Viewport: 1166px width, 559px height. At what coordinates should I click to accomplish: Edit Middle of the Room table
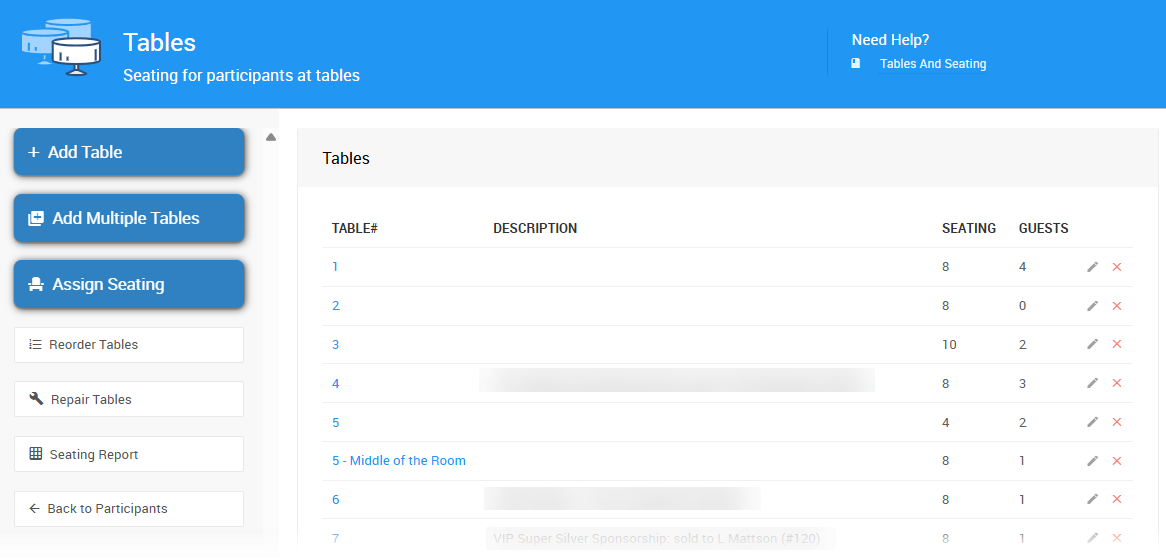[1092, 461]
